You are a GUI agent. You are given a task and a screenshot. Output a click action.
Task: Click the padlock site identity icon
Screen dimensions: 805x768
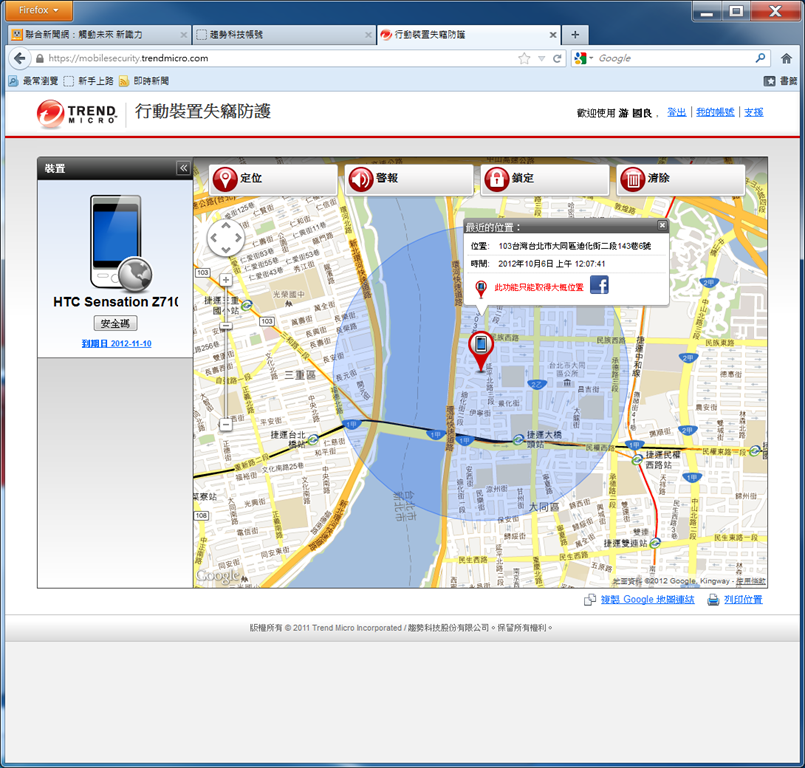[40, 59]
